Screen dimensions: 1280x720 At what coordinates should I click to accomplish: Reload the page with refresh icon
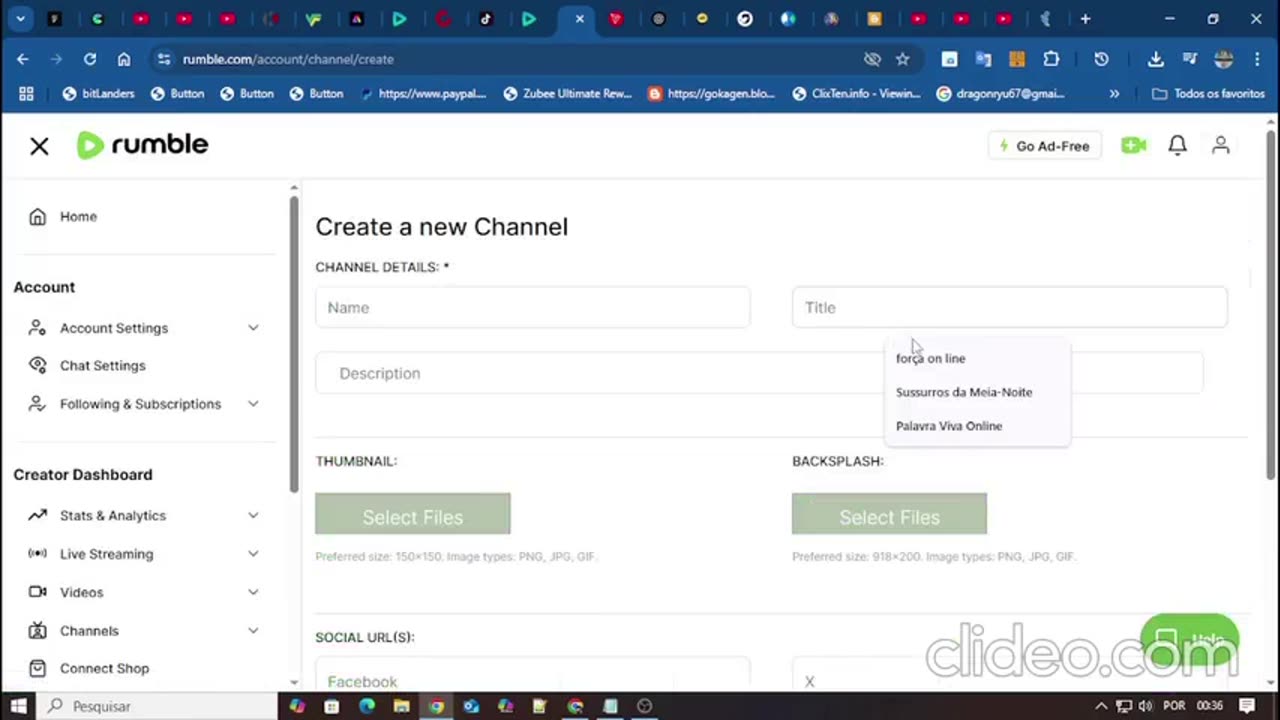tap(90, 59)
